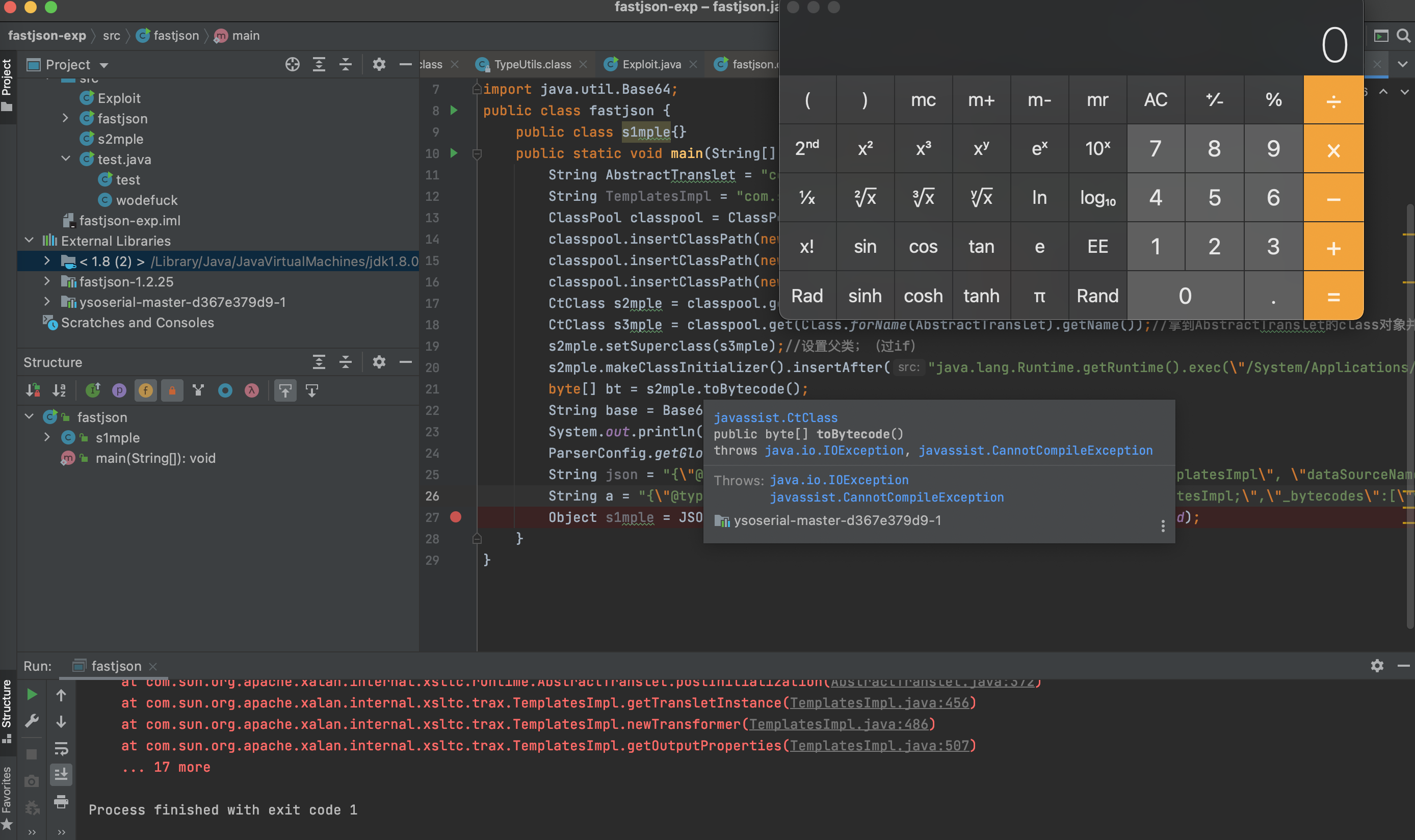Viewport: 1415px width, 840px height.
Task: Open TemplatesImpl.java:507 link in stack trace
Action: click(879, 746)
